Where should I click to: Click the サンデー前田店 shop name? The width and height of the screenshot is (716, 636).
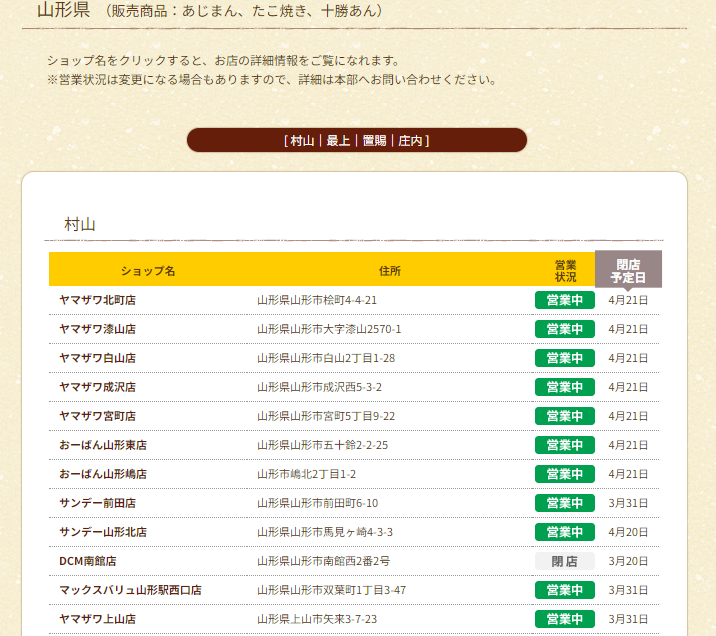click(97, 503)
